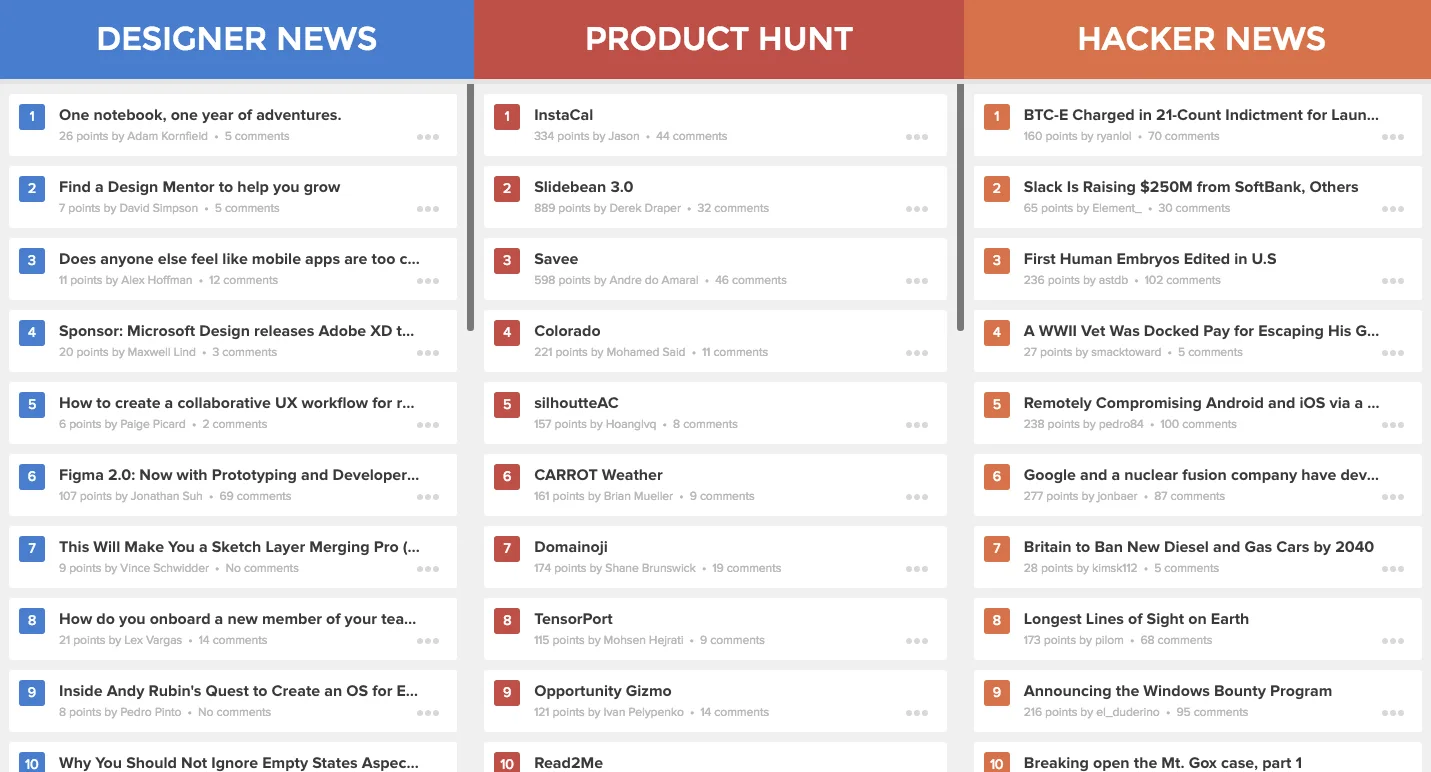Image resolution: width=1431 pixels, height=772 pixels.
Task: Open ellipsis for 'How do you onboard a new member'
Action: (x=428, y=641)
